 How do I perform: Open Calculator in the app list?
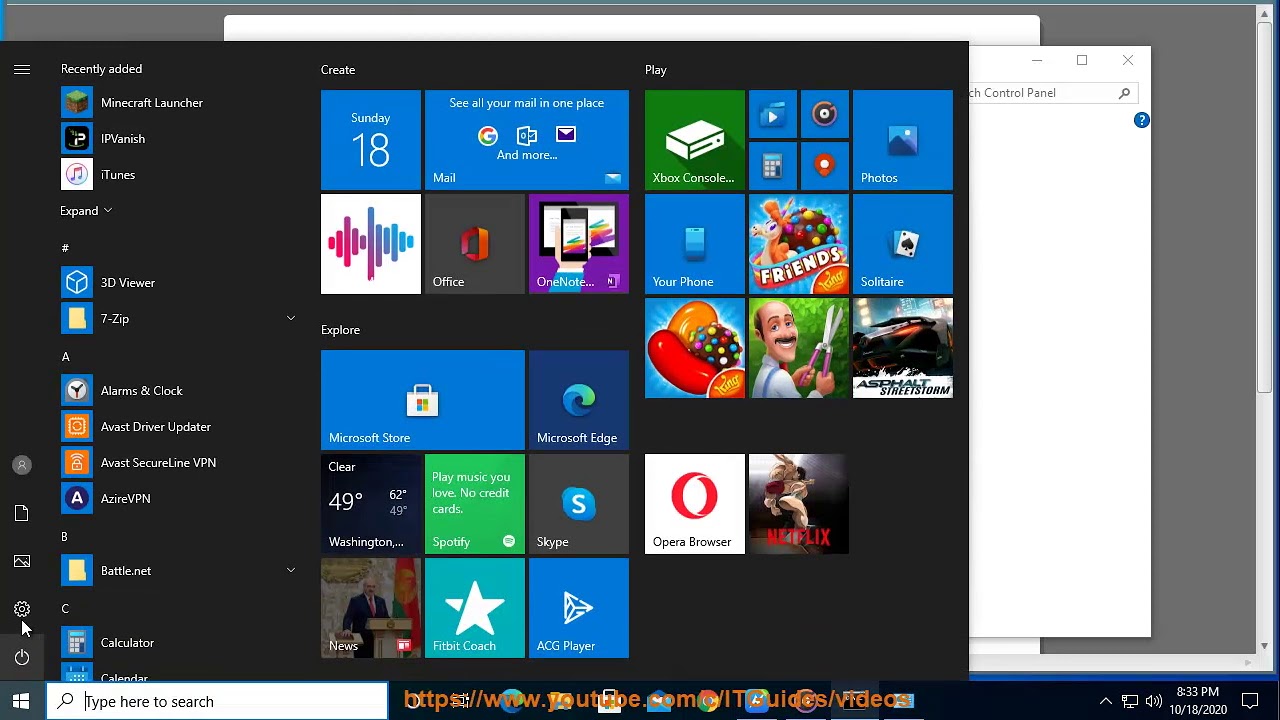point(180,643)
